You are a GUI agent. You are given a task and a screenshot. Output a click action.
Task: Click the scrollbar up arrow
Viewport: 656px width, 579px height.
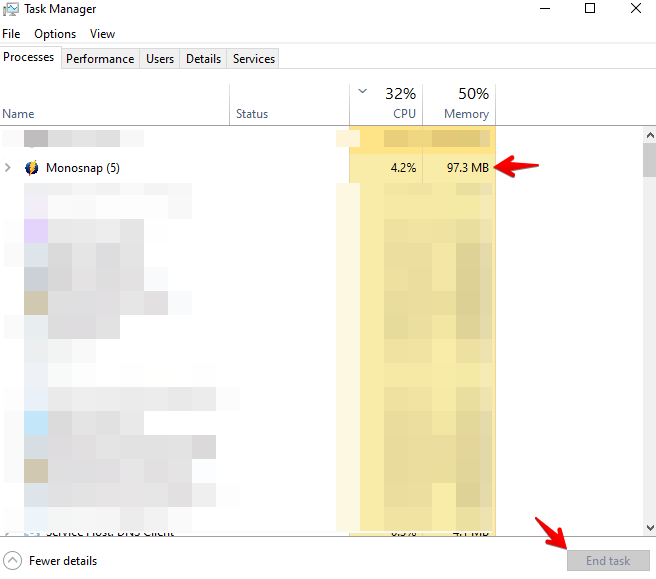click(x=648, y=133)
